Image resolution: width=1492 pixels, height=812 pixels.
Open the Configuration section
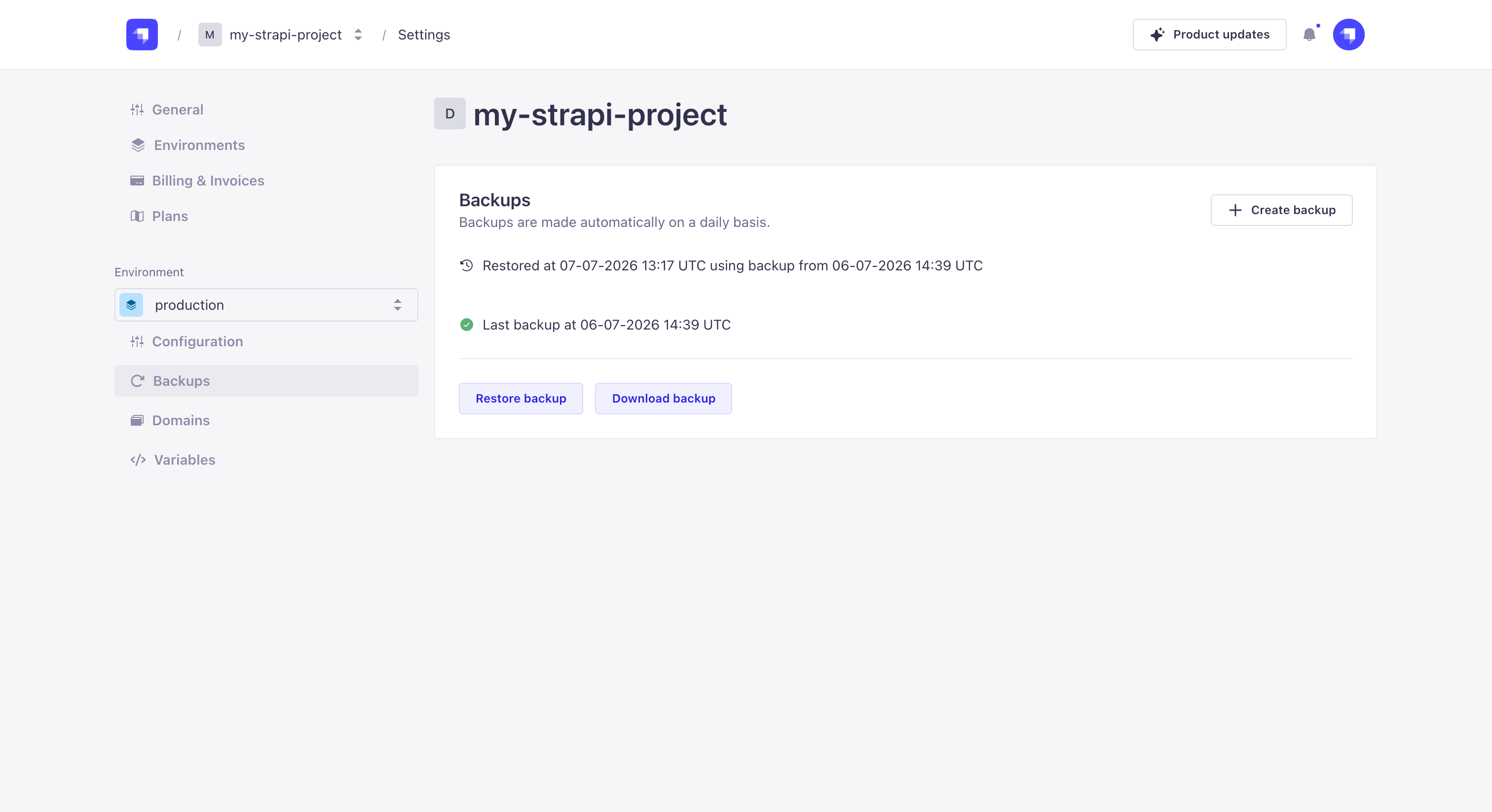point(197,341)
